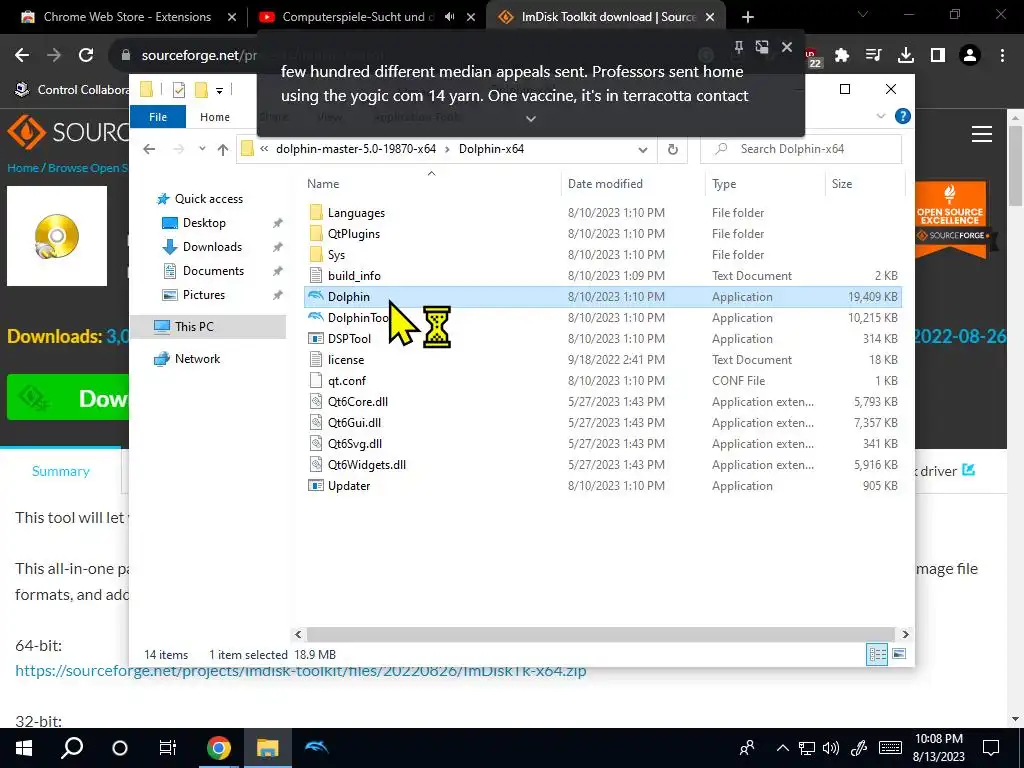
Task: Open File Explorer help
Action: click(x=903, y=116)
